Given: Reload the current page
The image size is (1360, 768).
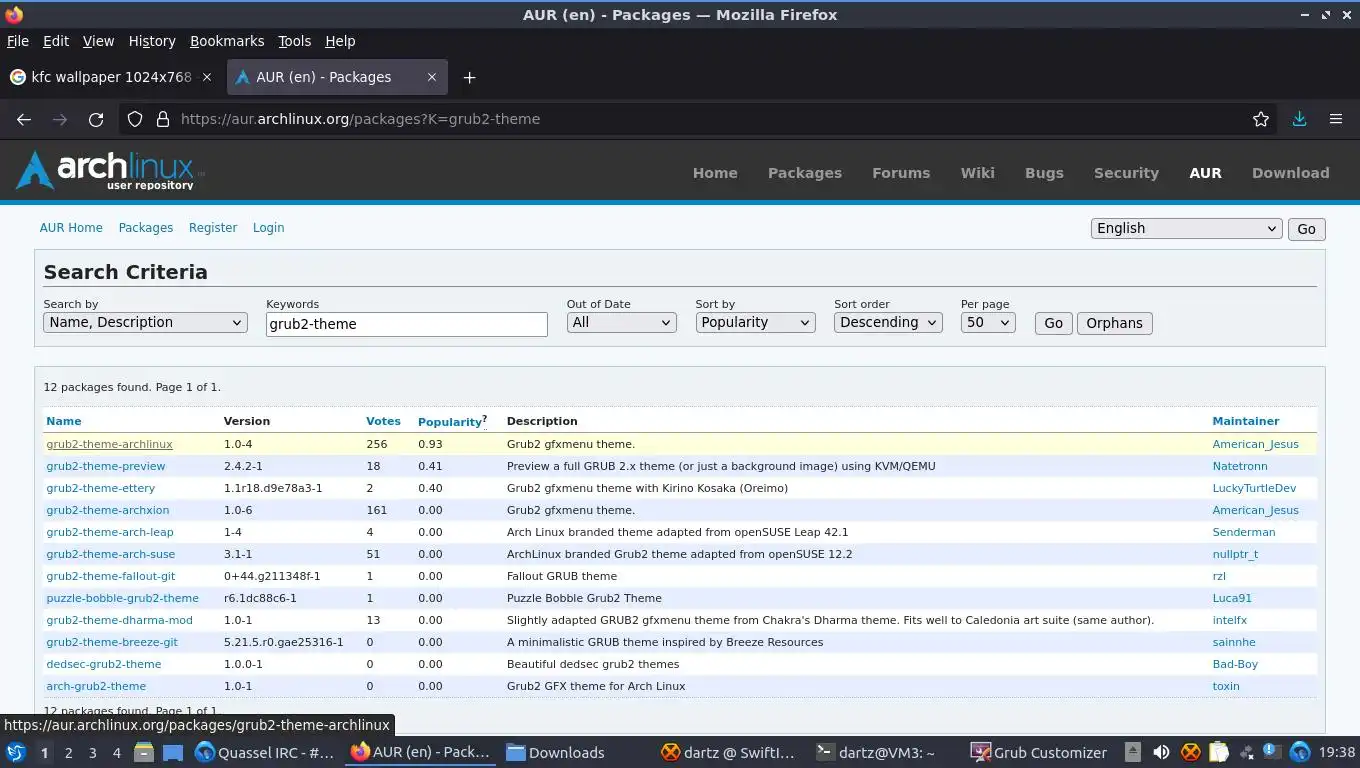Looking at the screenshot, I should [96, 119].
